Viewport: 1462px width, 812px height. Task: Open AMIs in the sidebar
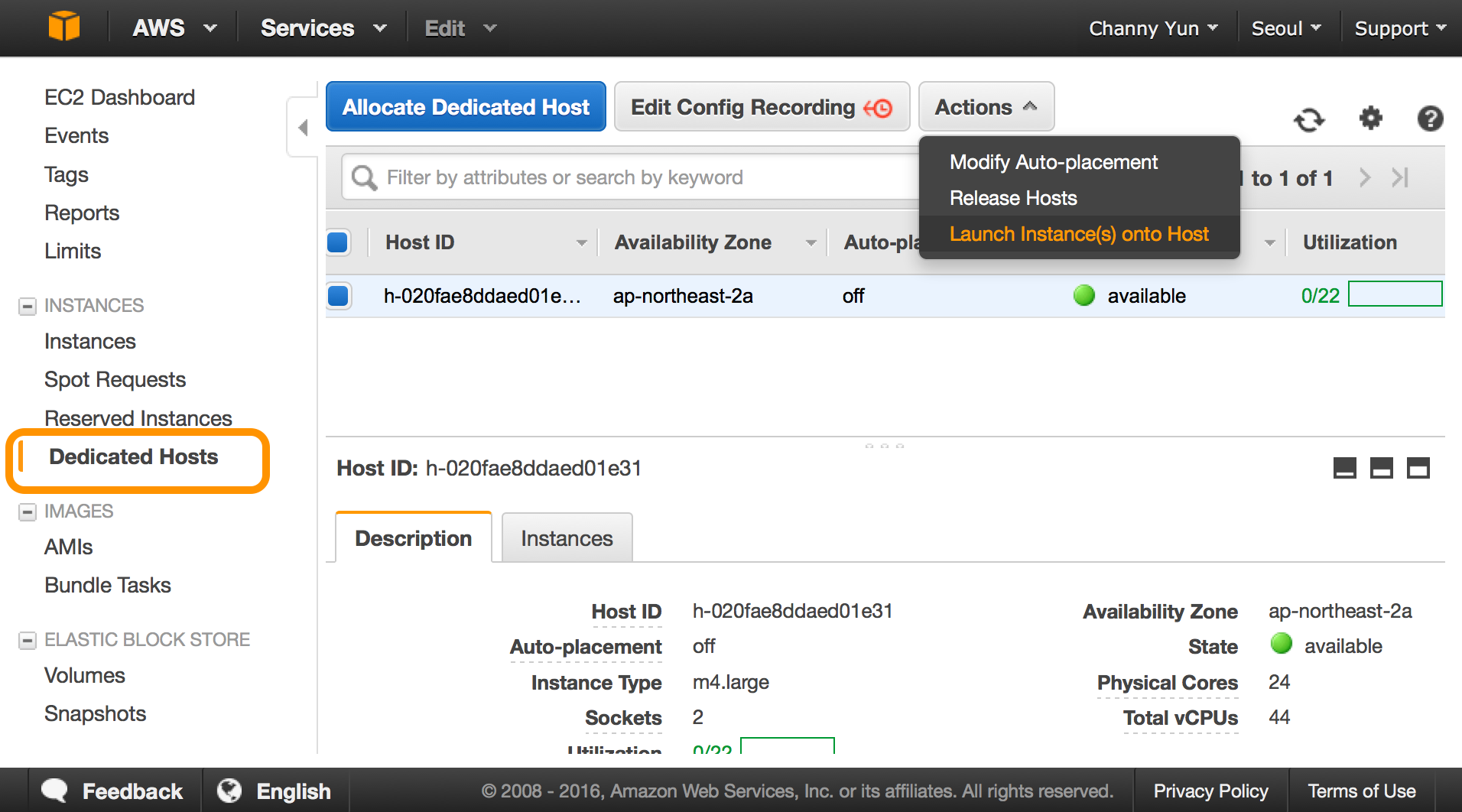(x=69, y=547)
